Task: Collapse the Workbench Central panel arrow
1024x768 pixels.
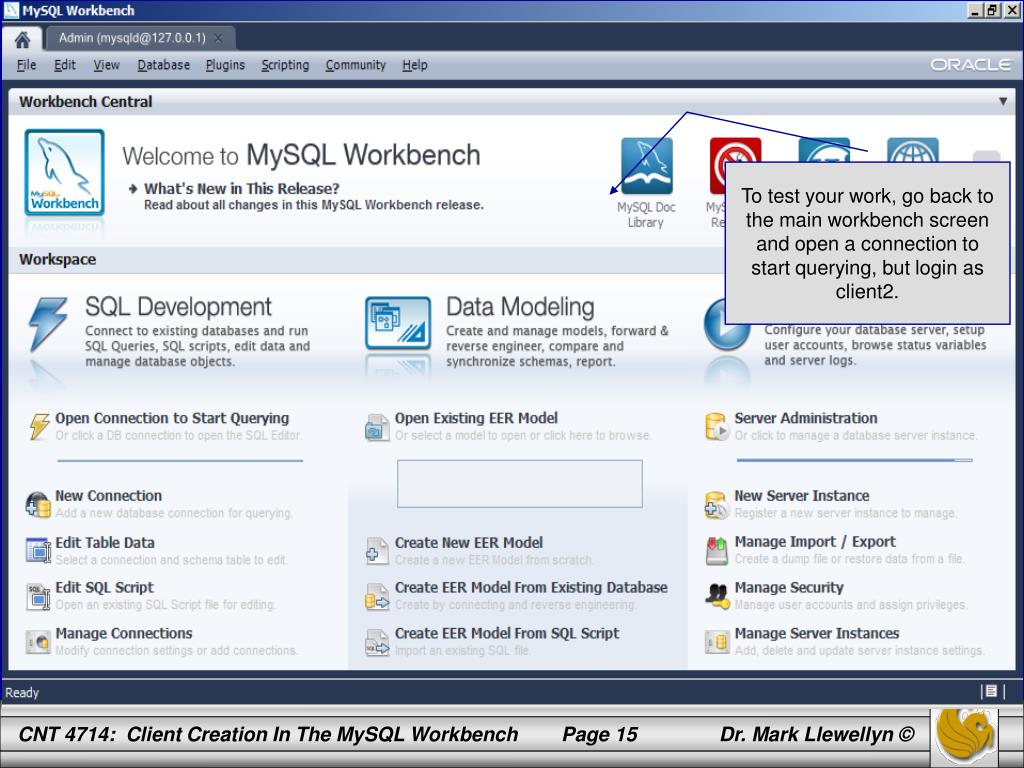Action: tap(1002, 101)
